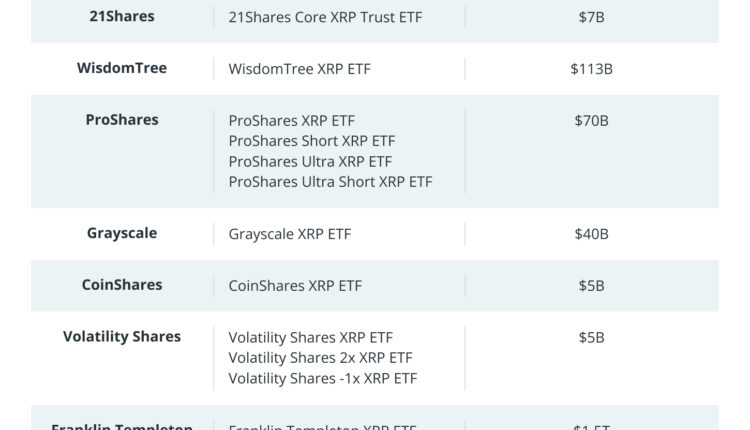
Task: Click the WisdomTree issuer name
Action: (122, 68)
